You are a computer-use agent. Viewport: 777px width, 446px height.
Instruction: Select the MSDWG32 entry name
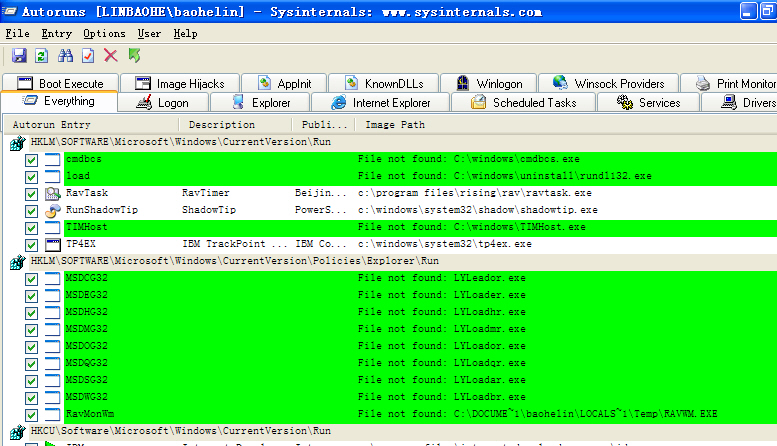coord(86,397)
